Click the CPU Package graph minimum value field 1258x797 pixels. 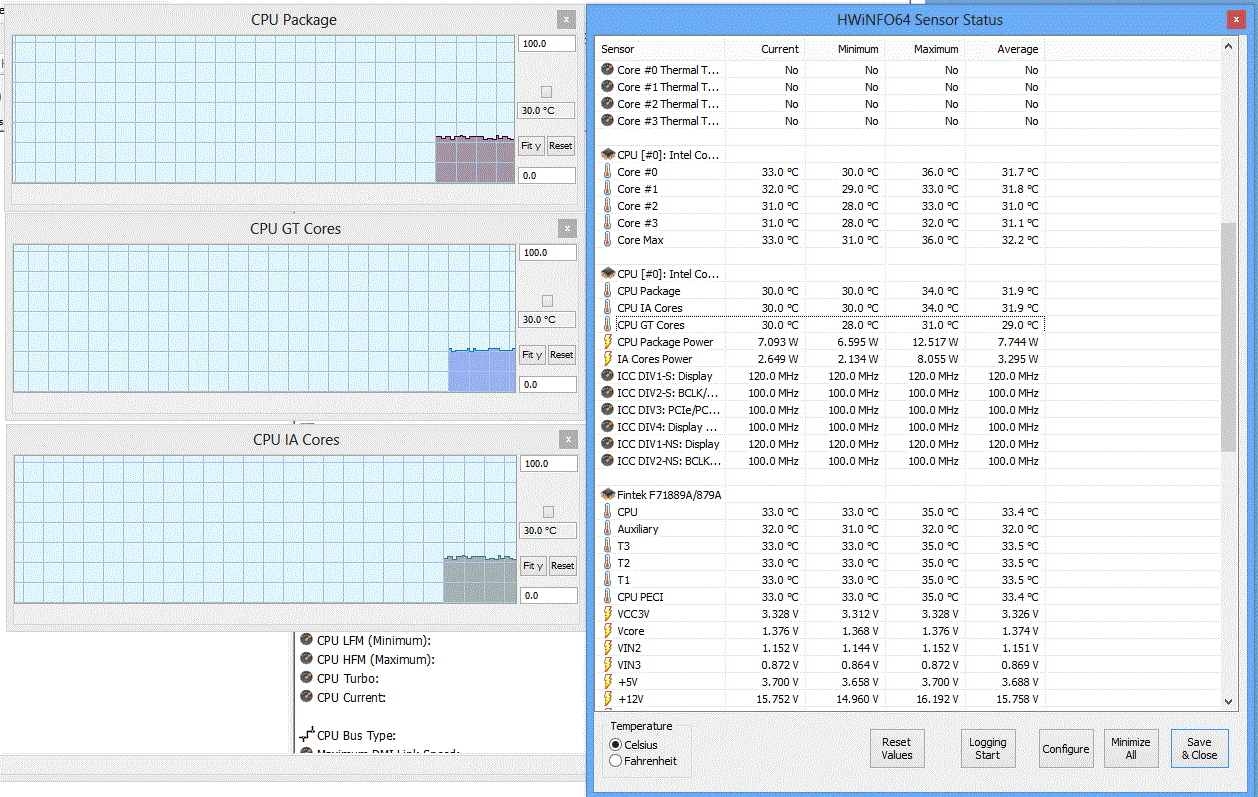[x=547, y=175]
